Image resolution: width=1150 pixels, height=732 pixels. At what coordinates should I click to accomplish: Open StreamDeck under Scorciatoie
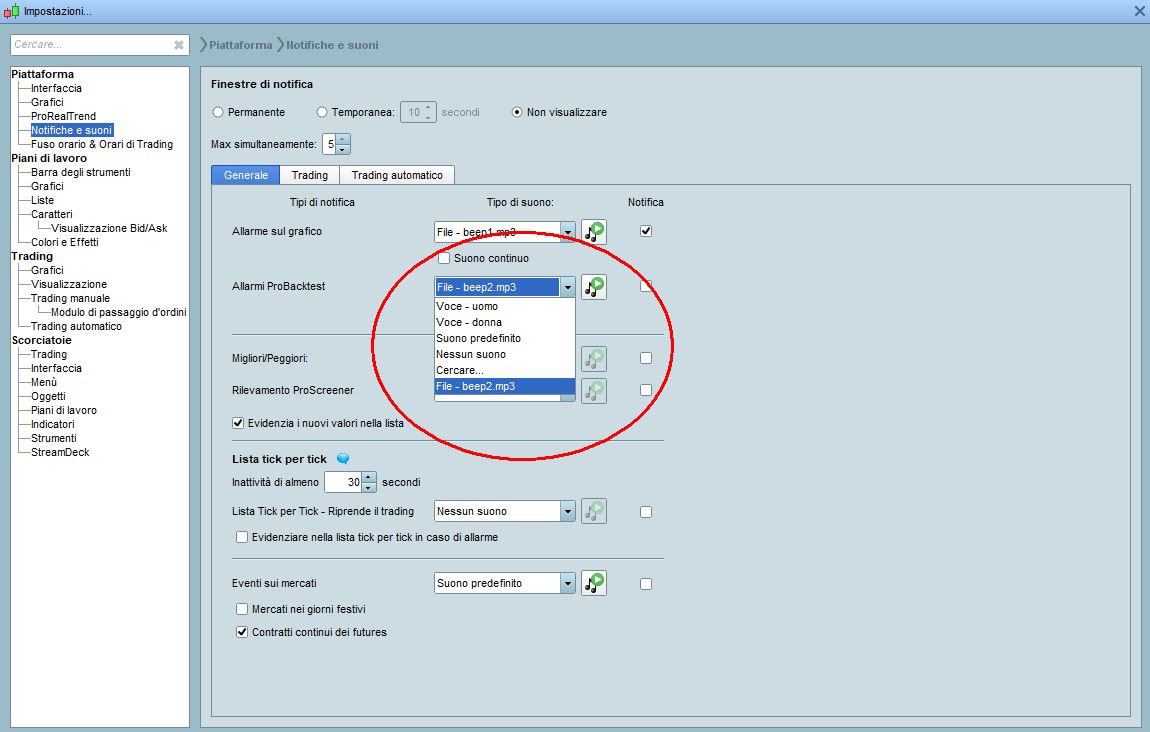click(60, 452)
